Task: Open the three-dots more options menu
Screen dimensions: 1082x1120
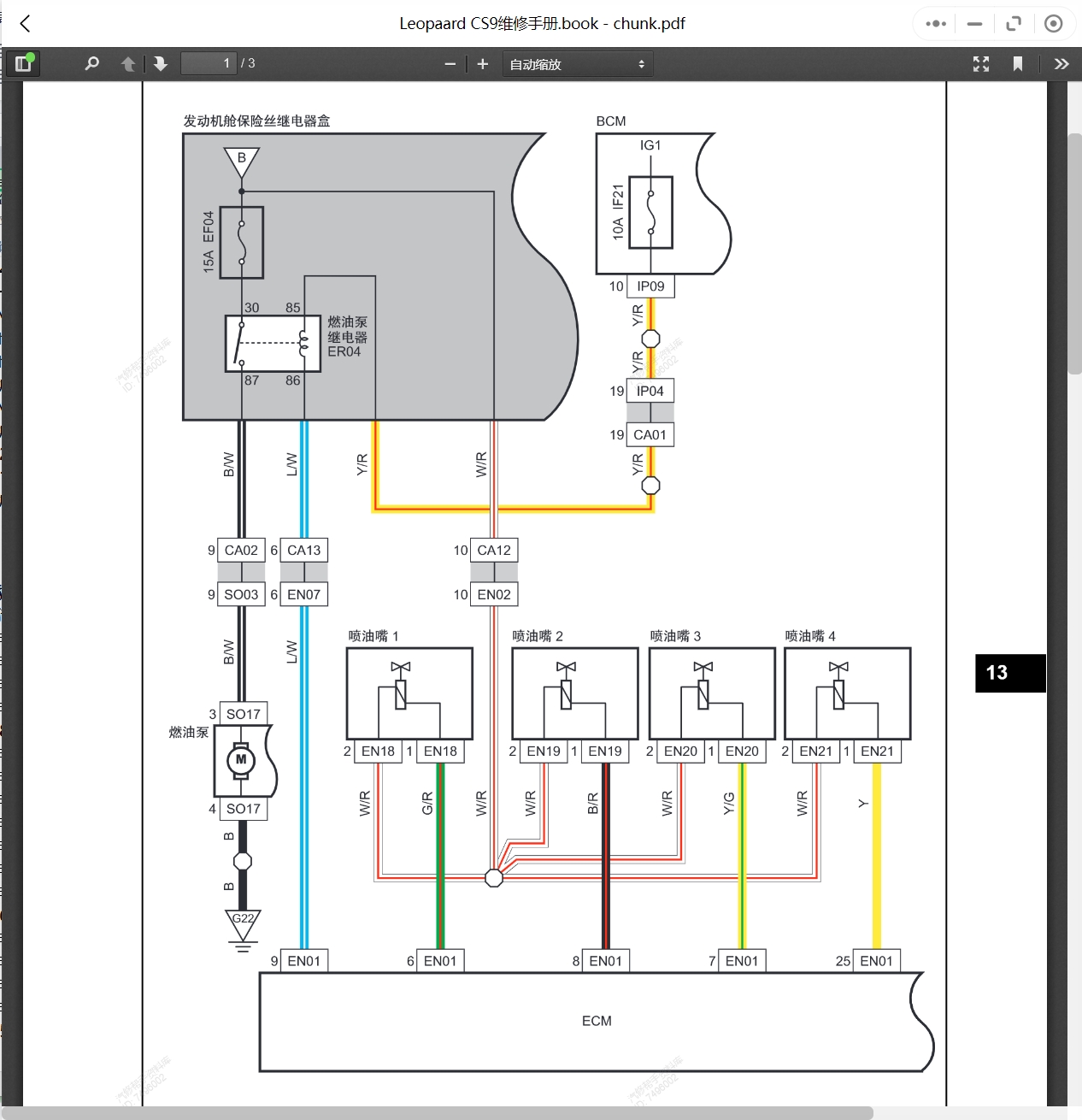Action: point(936,24)
